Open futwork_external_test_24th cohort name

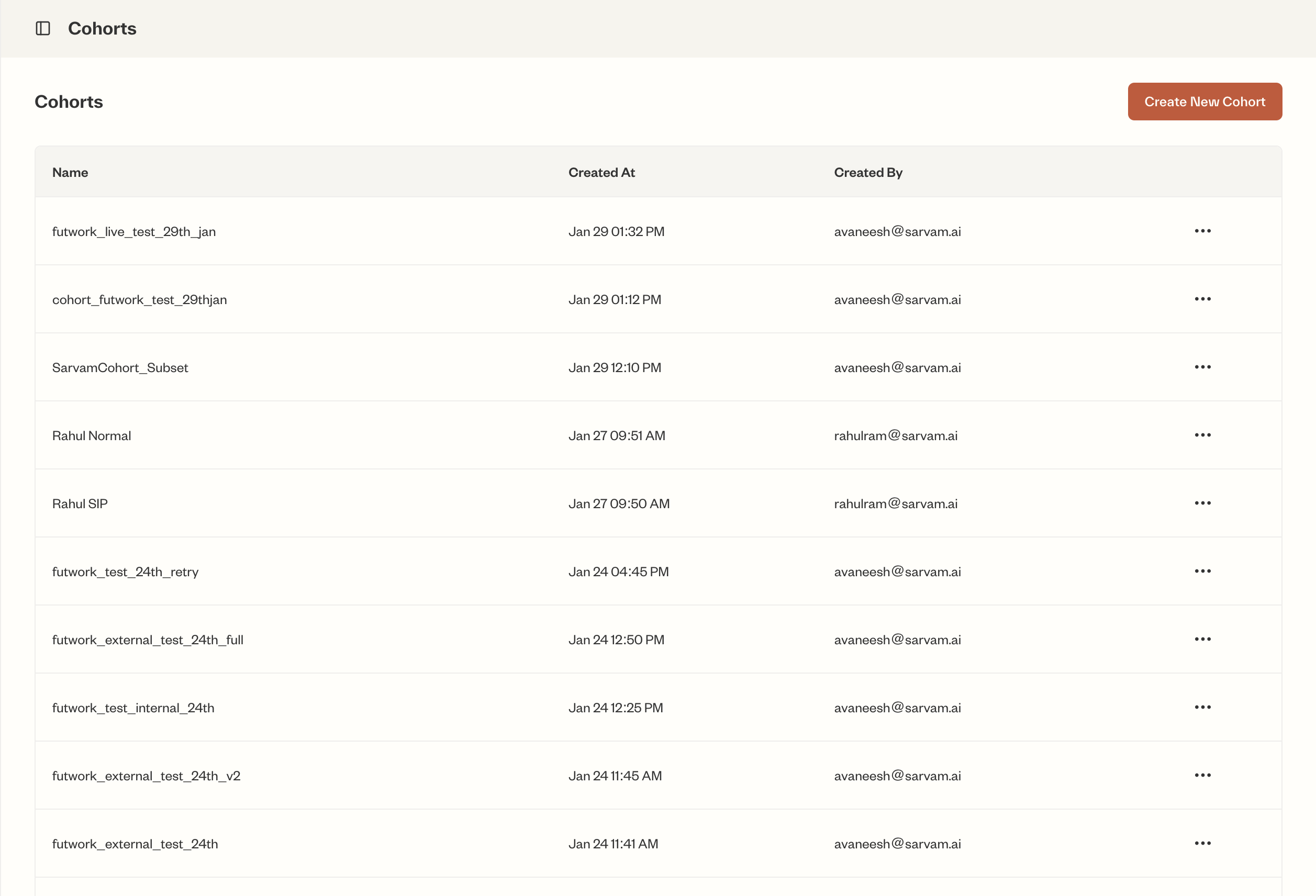(x=135, y=843)
